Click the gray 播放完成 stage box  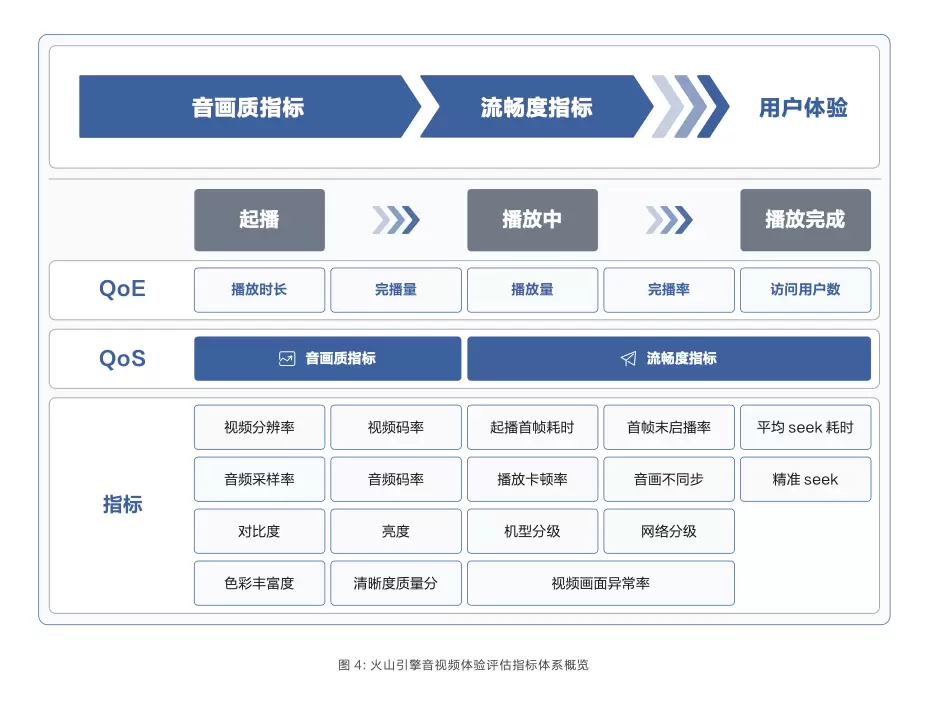805,220
